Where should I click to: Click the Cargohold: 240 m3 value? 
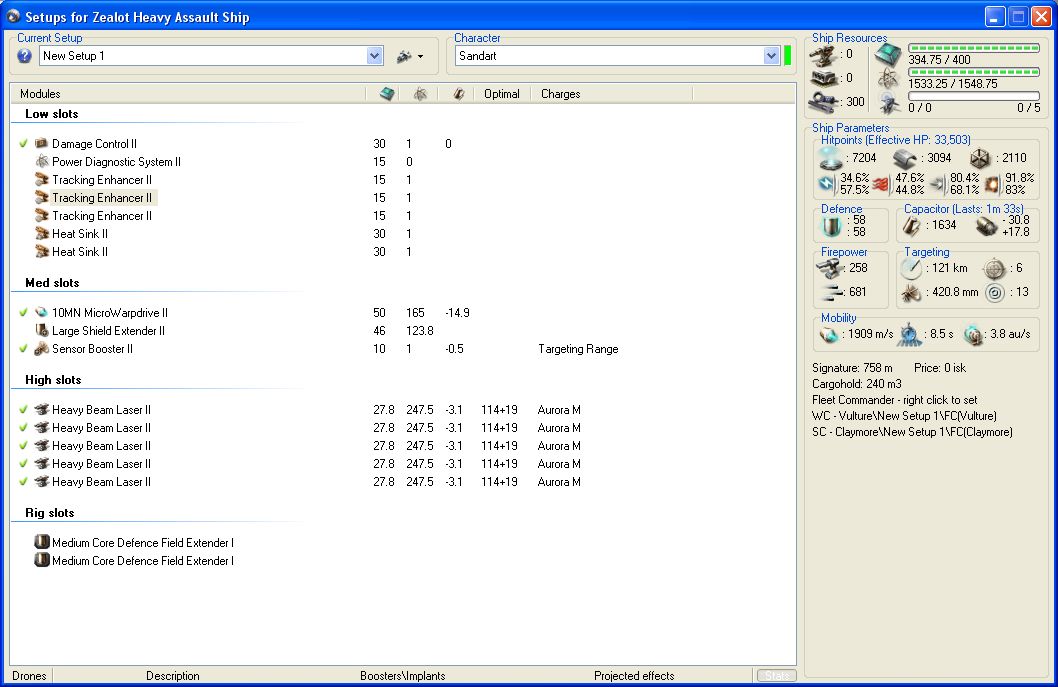coord(857,385)
